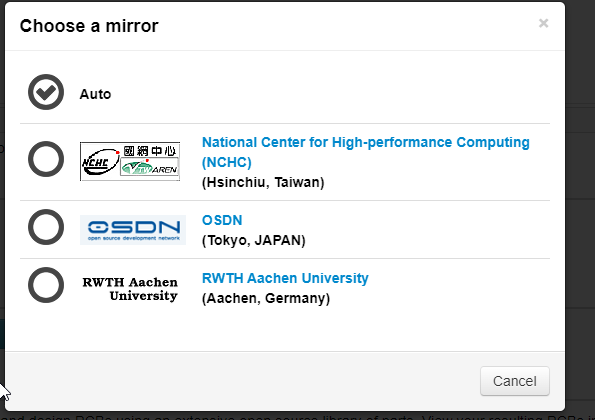This screenshot has width=595, height=420.
Task: Choose the NCHC mirror radio button
Action: (x=46, y=159)
